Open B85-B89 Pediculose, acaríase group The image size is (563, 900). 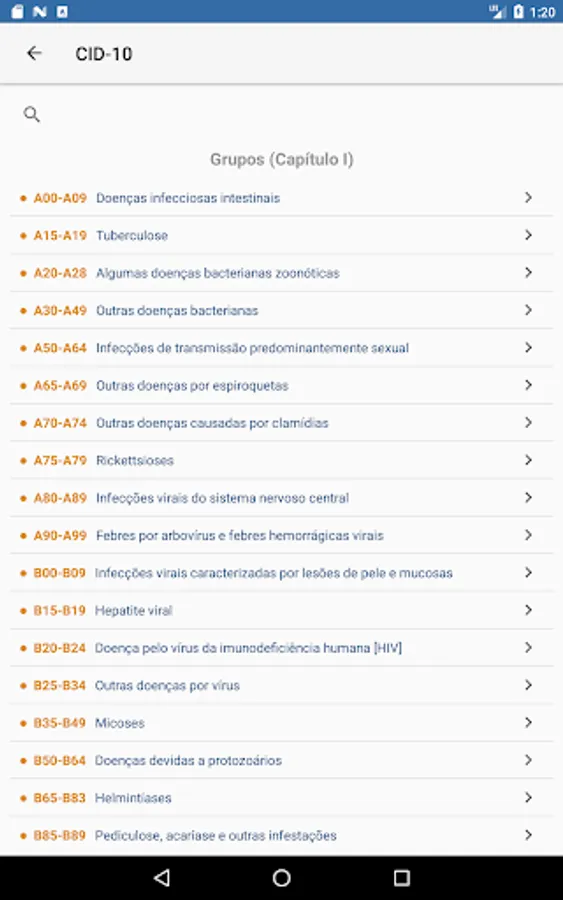281,835
